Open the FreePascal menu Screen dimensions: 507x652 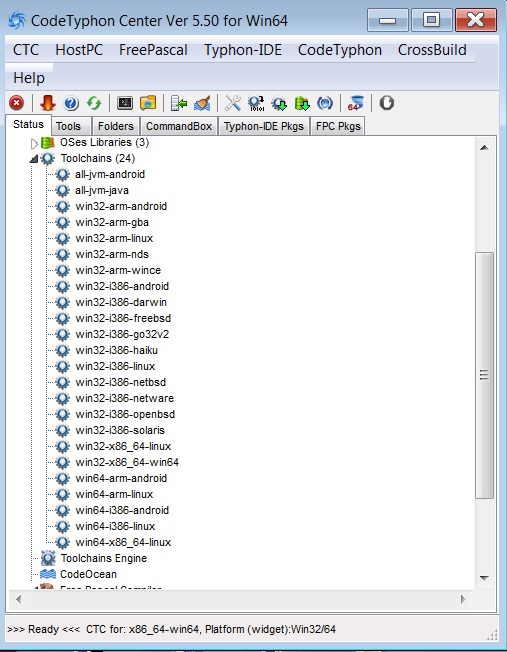153,50
